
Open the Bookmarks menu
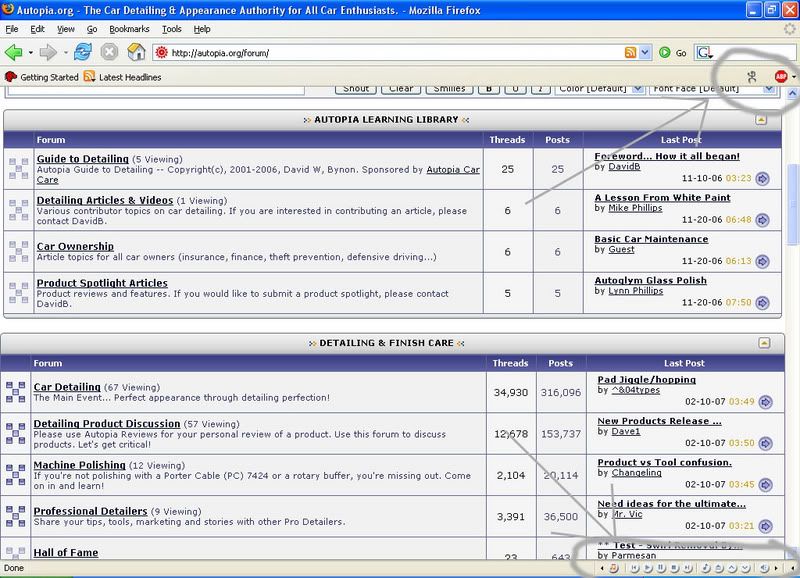[x=129, y=29]
